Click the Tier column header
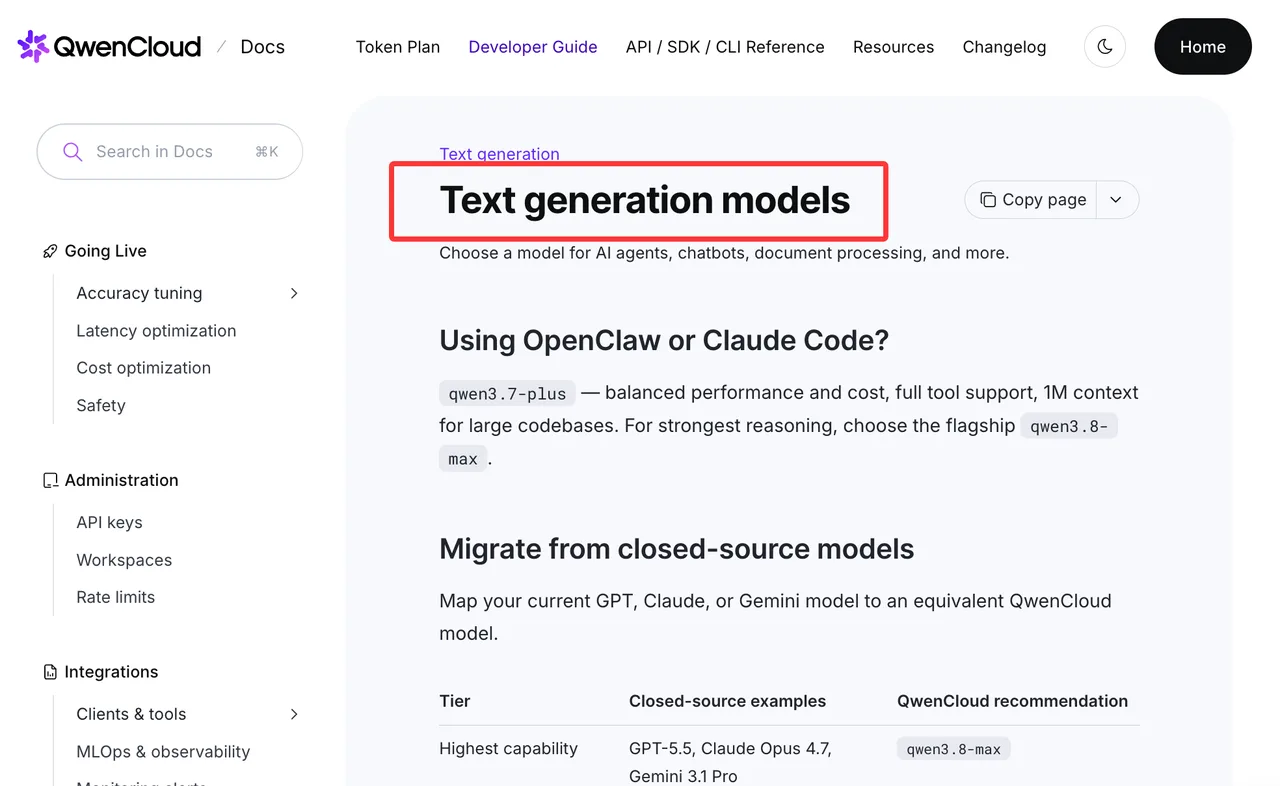1280x786 pixels. 454,702
